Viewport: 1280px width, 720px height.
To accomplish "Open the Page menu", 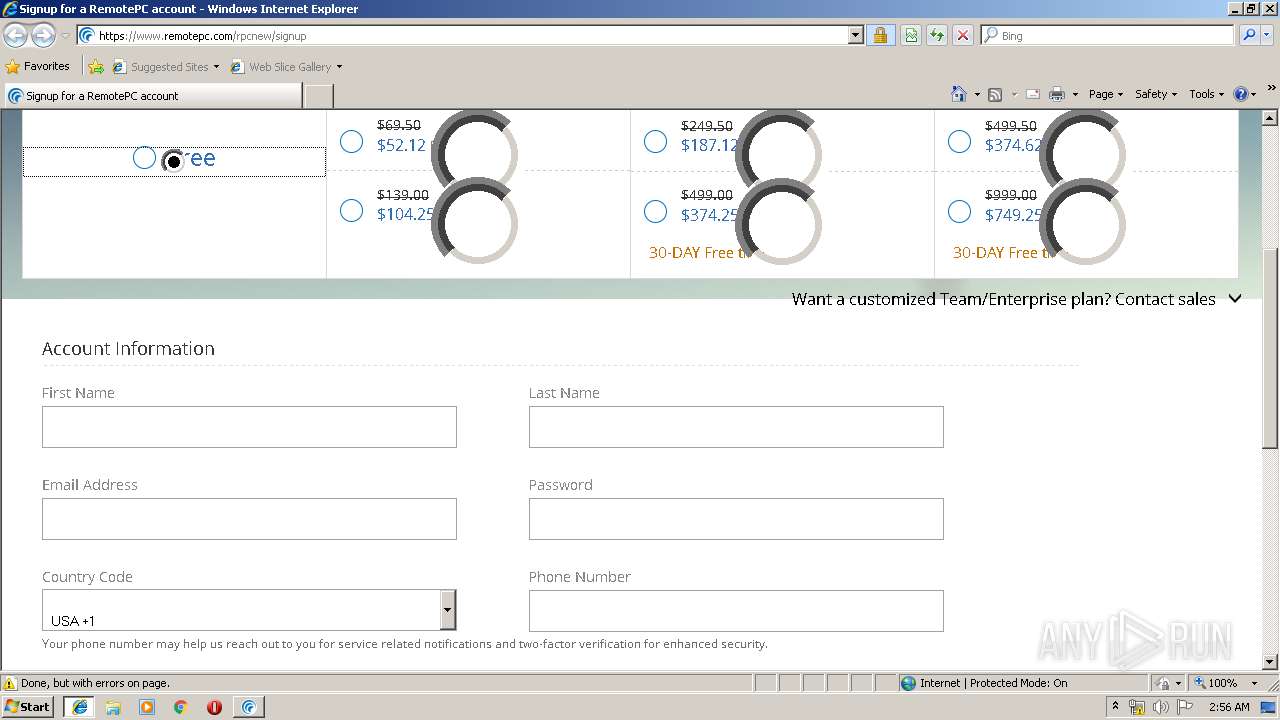I will click(1106, 94).
